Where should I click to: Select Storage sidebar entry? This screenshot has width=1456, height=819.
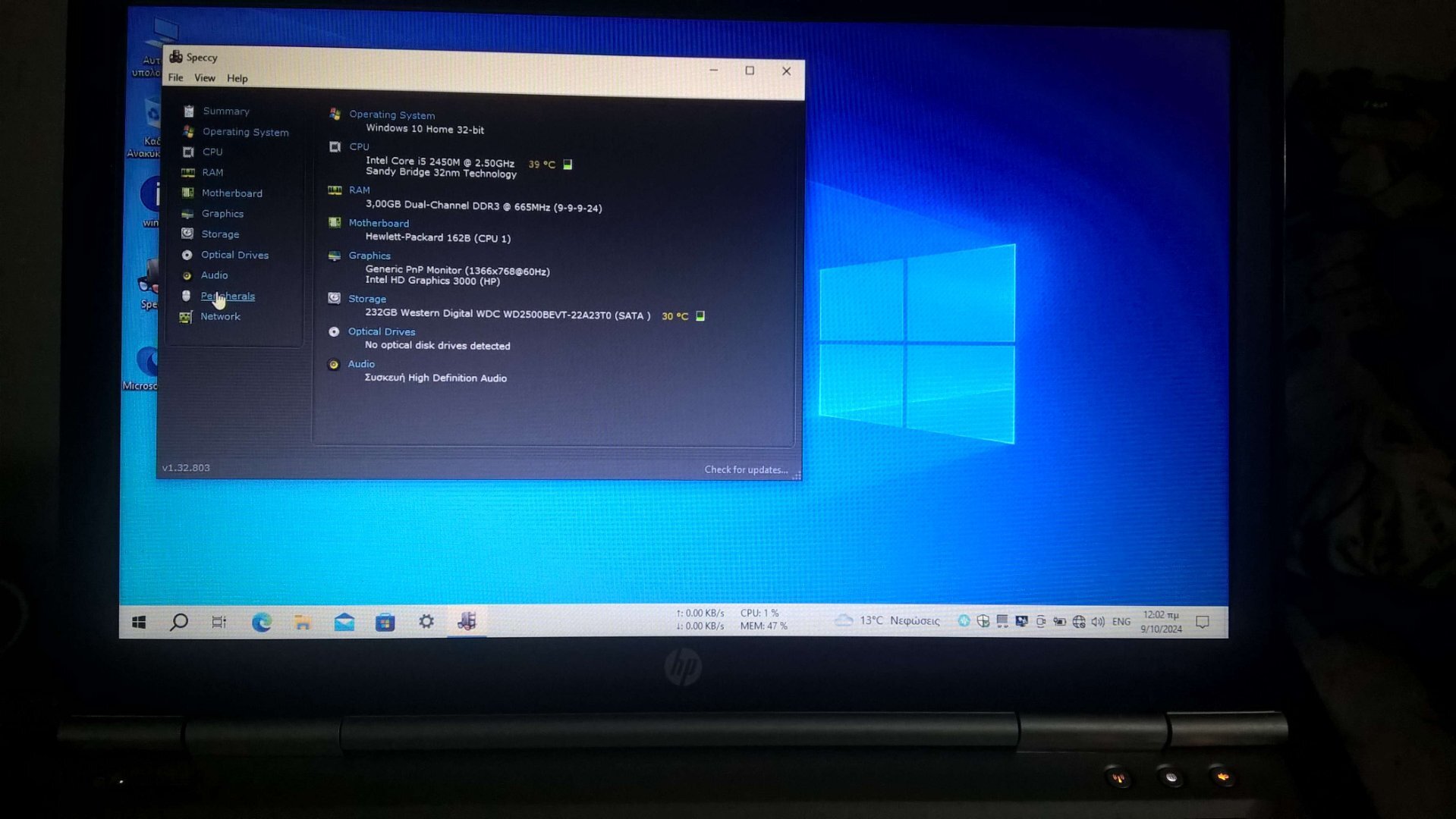coord(220,234)
